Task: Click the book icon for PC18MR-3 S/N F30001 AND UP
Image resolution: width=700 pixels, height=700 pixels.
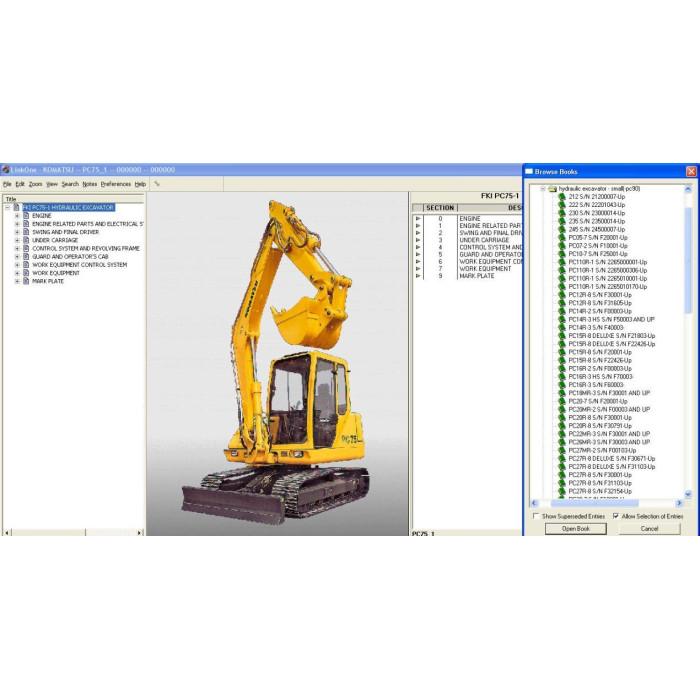Action: [x=562, y=393]
